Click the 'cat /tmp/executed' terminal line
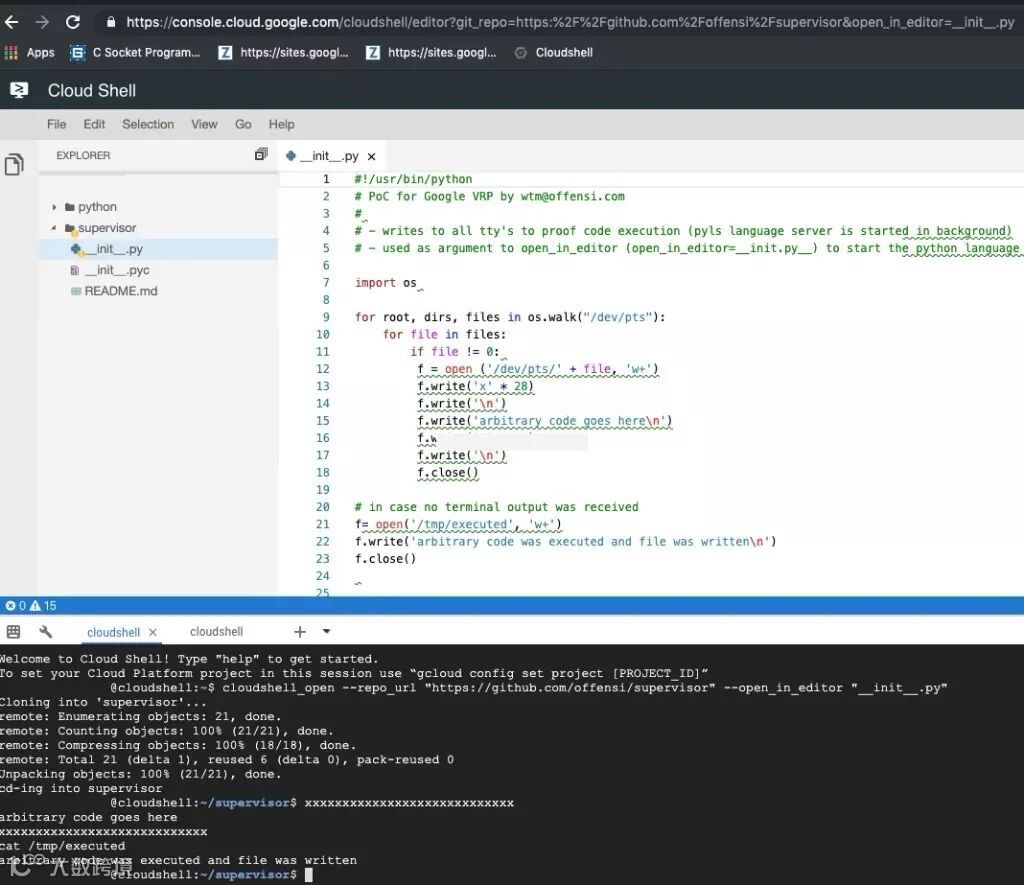This screenshot has height=885, width=1024. [x=63, y=846]
